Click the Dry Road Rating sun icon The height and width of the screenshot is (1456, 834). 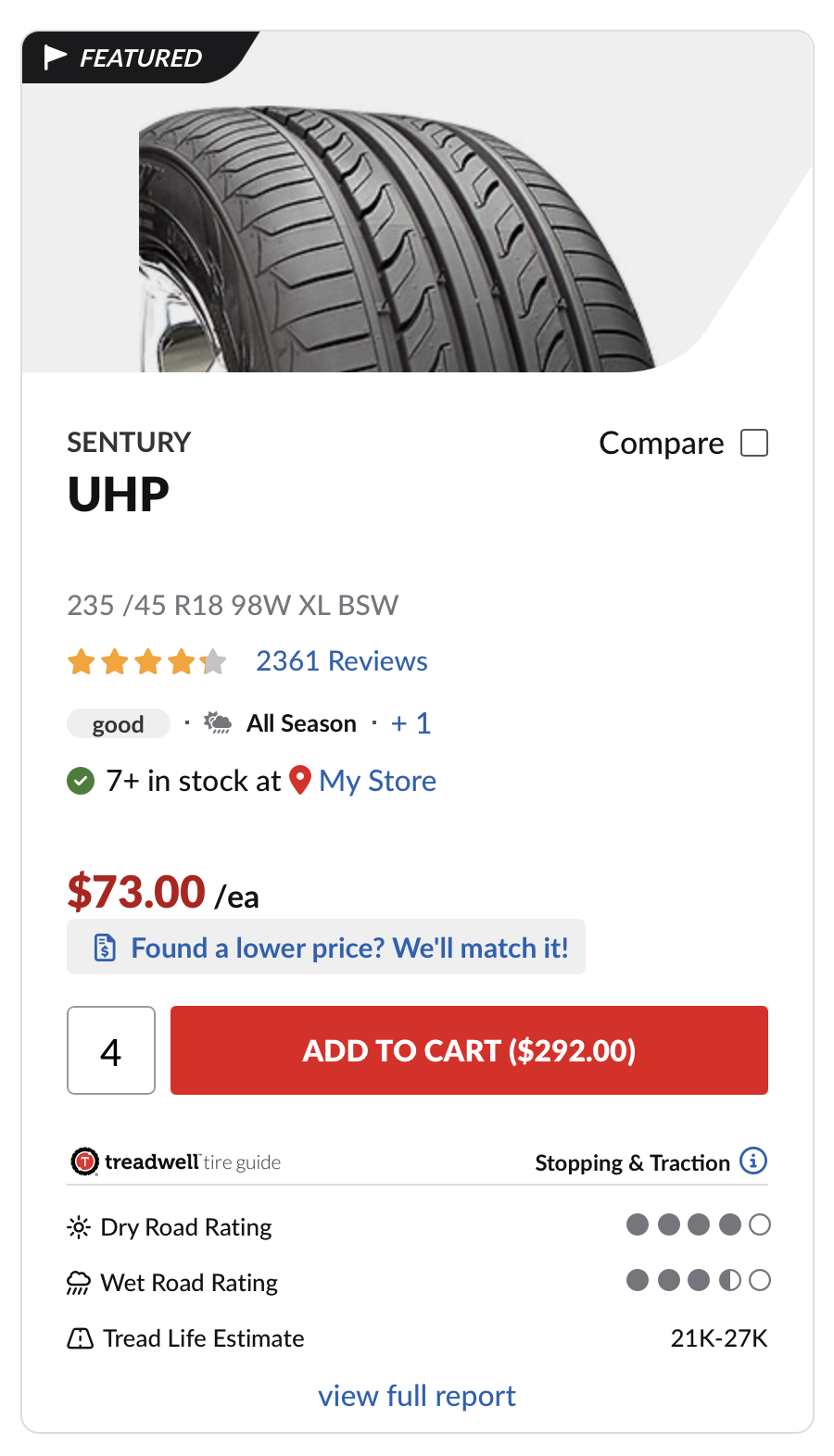[x=79, y=1227]
